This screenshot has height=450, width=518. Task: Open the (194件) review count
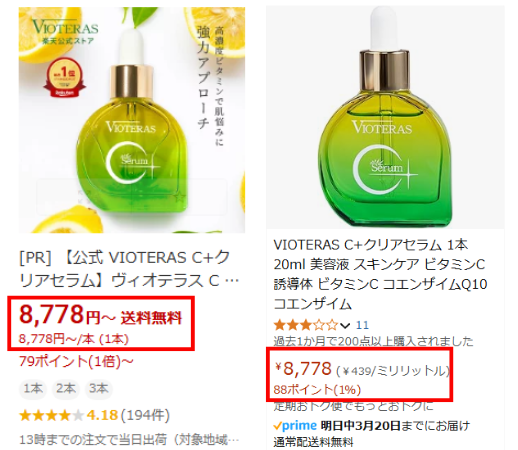pyautogui.click(x=145, y=416)
